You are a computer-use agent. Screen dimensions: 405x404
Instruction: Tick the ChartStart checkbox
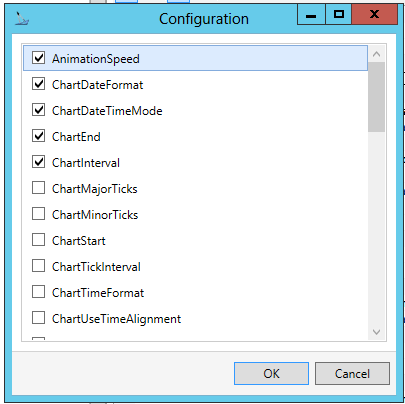(x=39, y=240)
